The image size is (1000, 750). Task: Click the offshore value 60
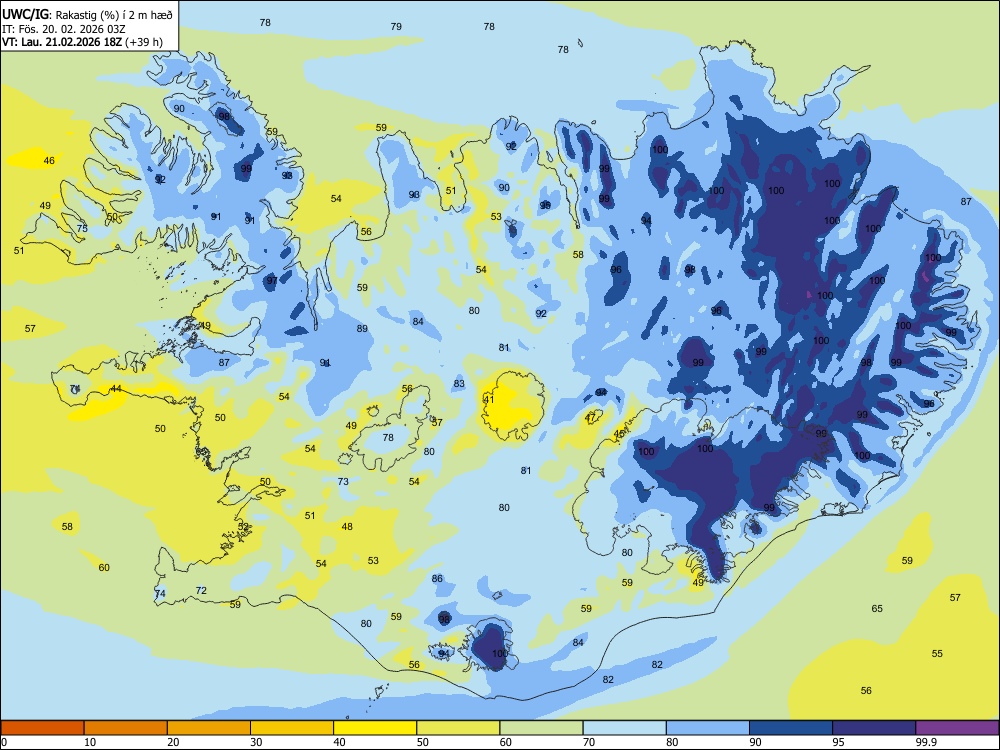pyautogui.click(x=104, y=568)
